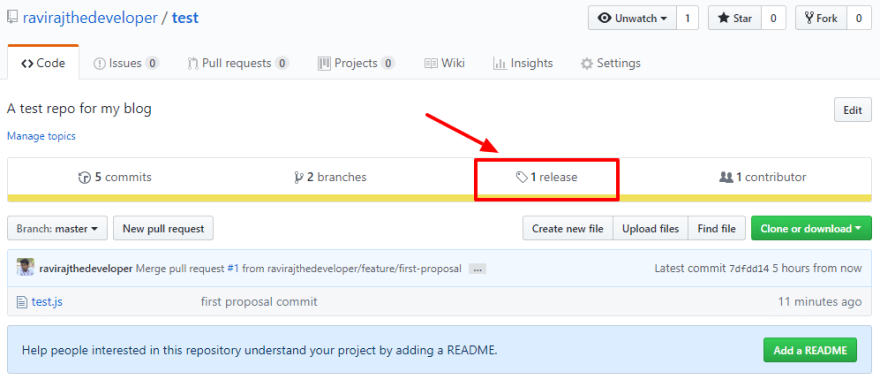Click the file icon beside test.js
Image resolution: width=880 pixels, height=387 pixels.
[x=22, y=302]
